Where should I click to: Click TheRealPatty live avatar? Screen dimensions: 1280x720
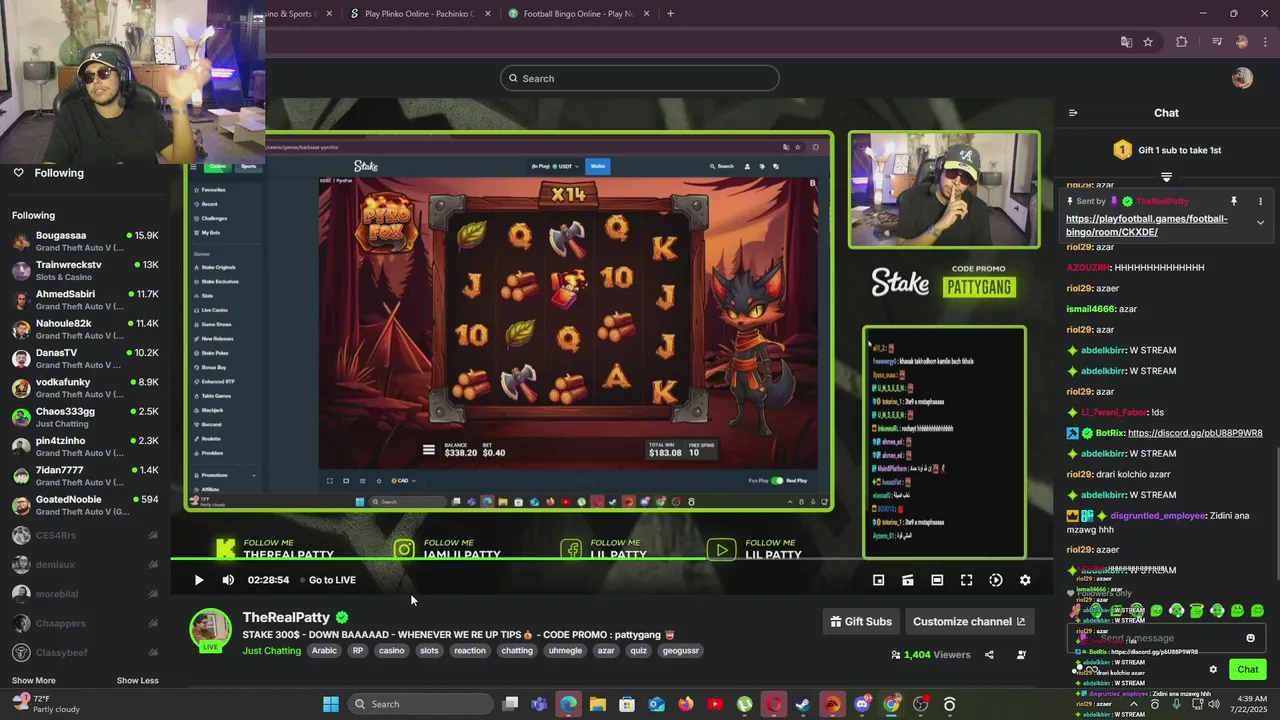click(x=210, y=630)
